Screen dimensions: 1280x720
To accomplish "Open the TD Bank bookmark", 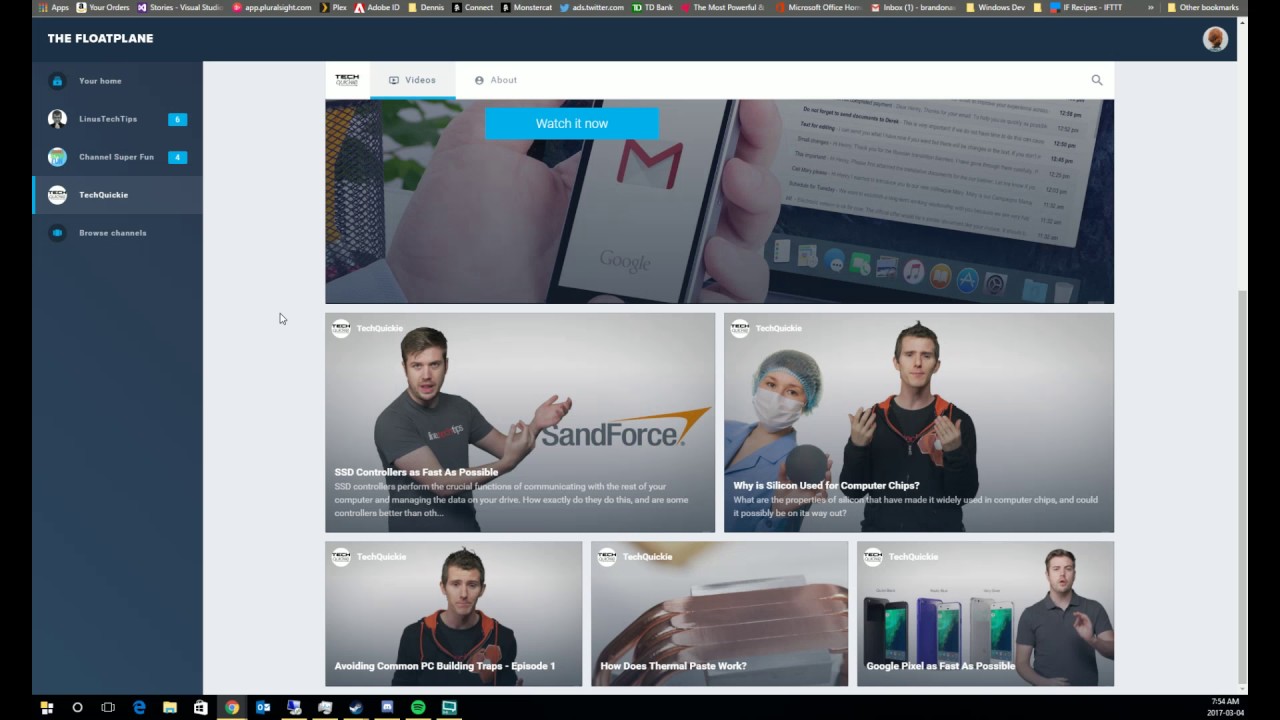I will click(x=652, y=7).
